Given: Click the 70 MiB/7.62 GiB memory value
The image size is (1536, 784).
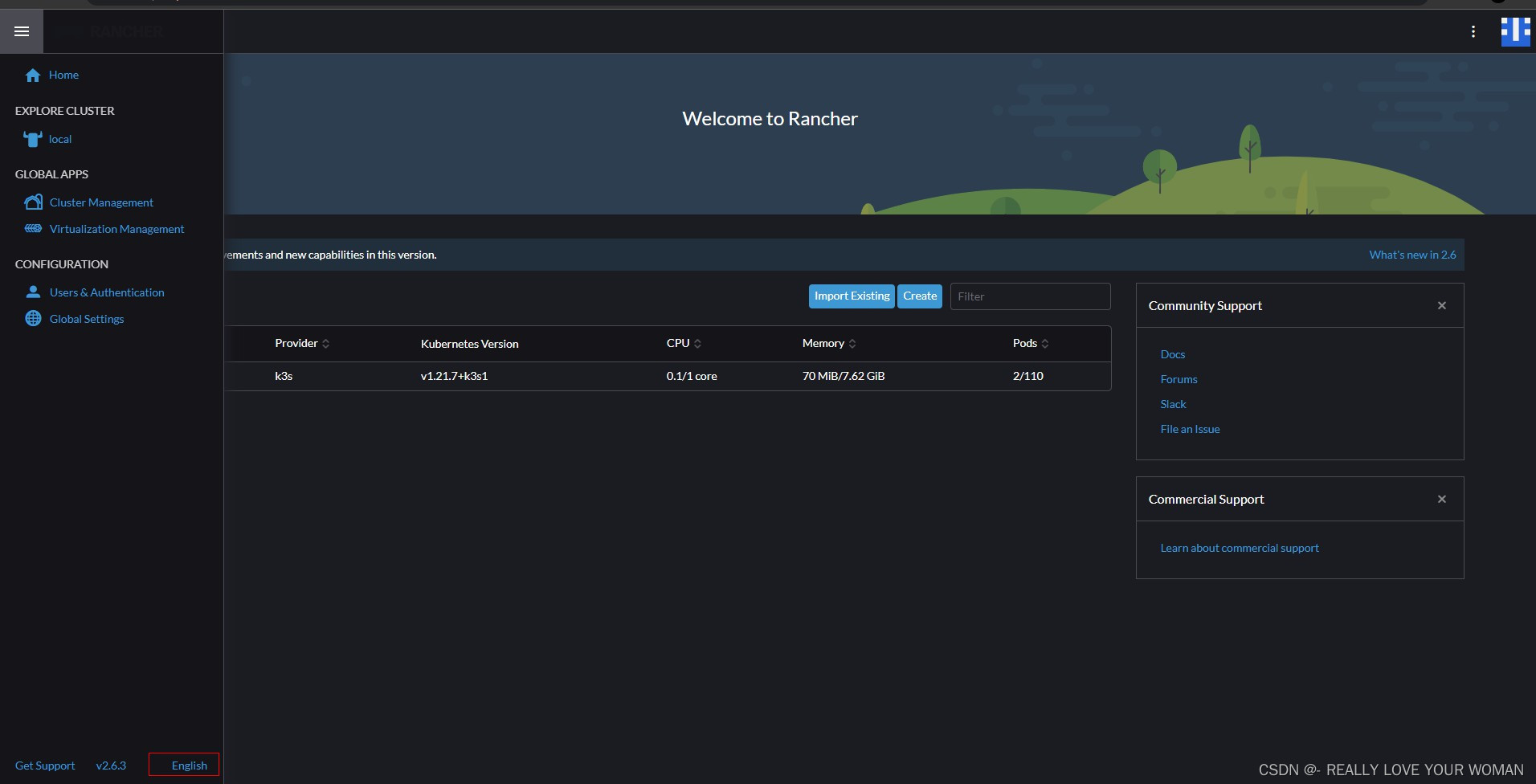Looking at the screenshot, I should pos(844,376).
